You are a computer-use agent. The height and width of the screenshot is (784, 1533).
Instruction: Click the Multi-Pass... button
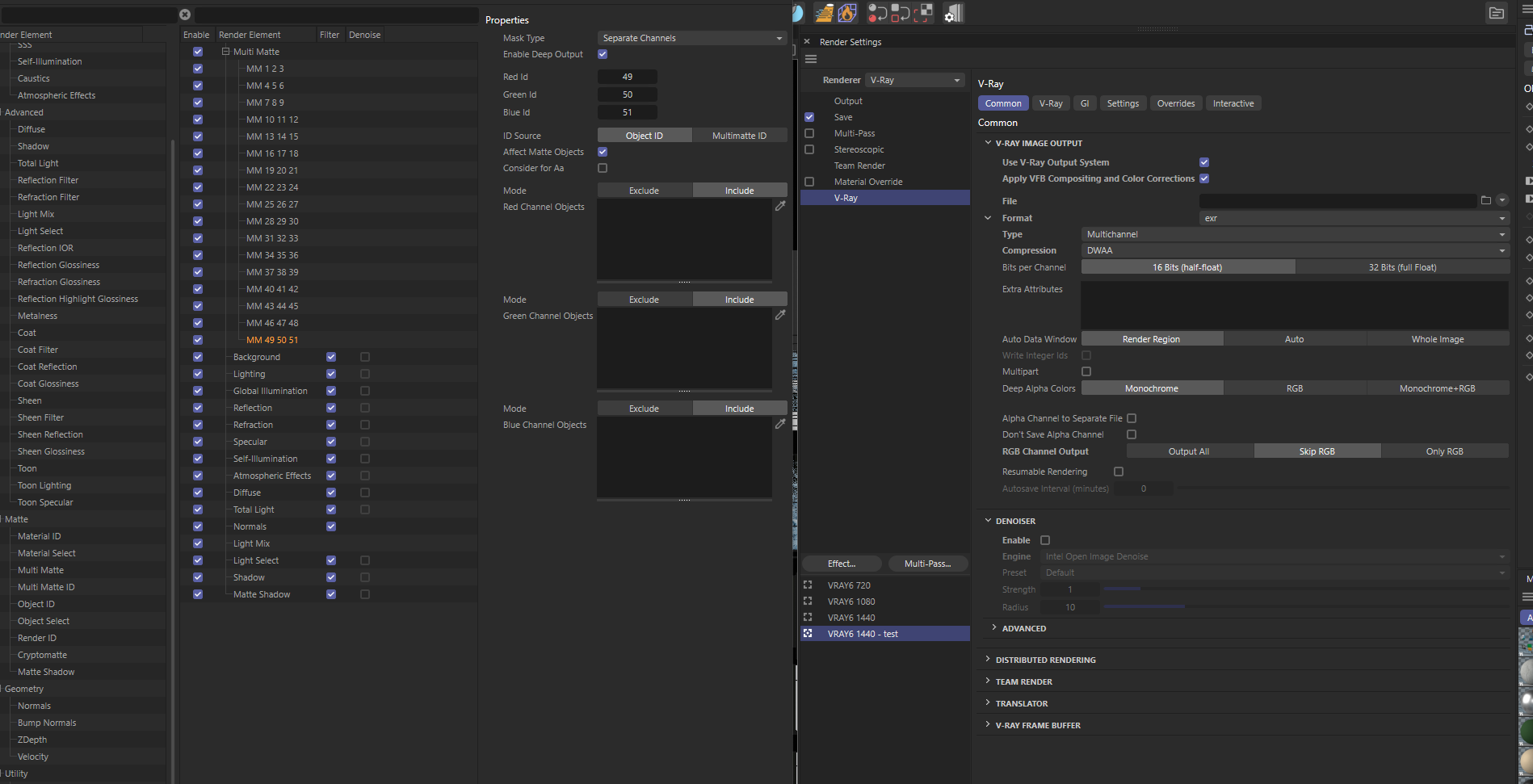[x=927, y=564]
